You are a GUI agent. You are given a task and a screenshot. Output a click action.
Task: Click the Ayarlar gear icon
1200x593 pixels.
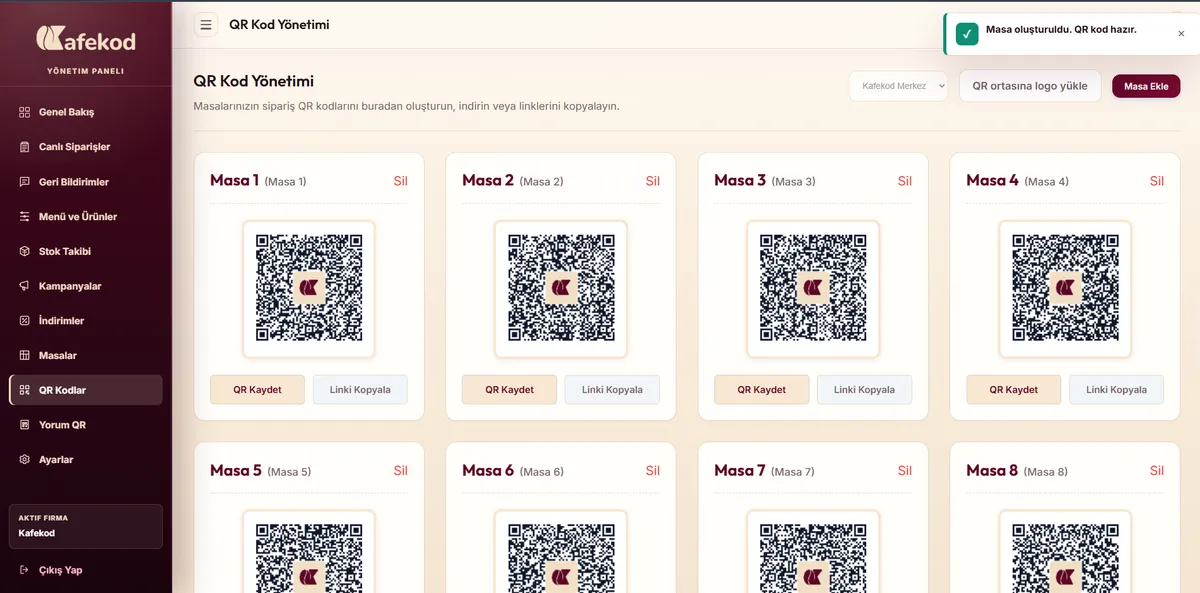click(25, 460)
